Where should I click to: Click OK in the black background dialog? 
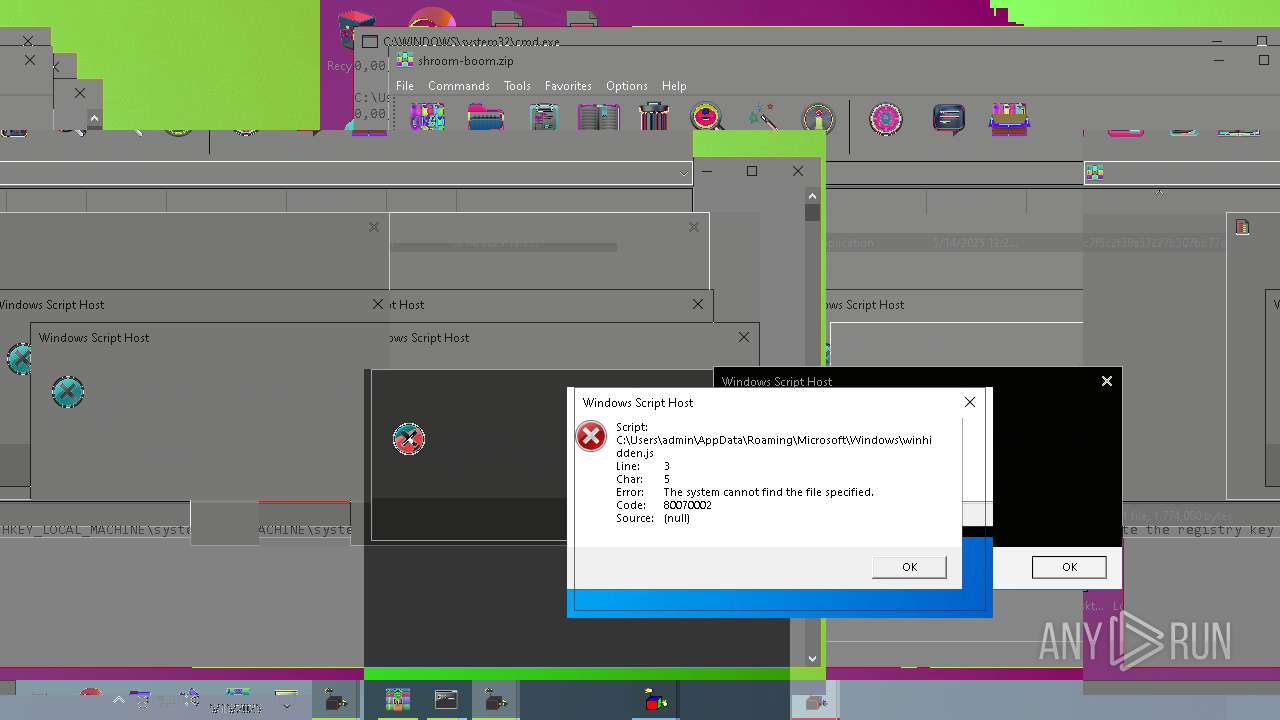click(1069, 567)
